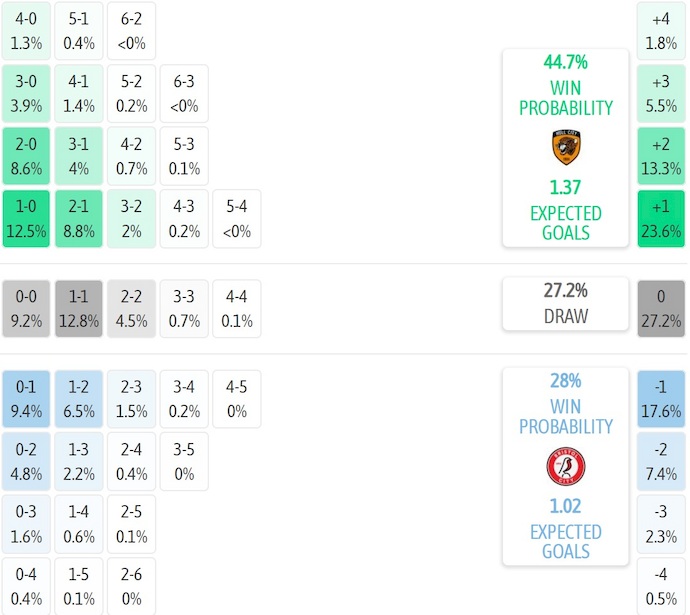Image resolution: width=690 pixels, height=615 pixels.
Task: Click the 1-1 draw score tile
Action: click(x=79, y=309)
